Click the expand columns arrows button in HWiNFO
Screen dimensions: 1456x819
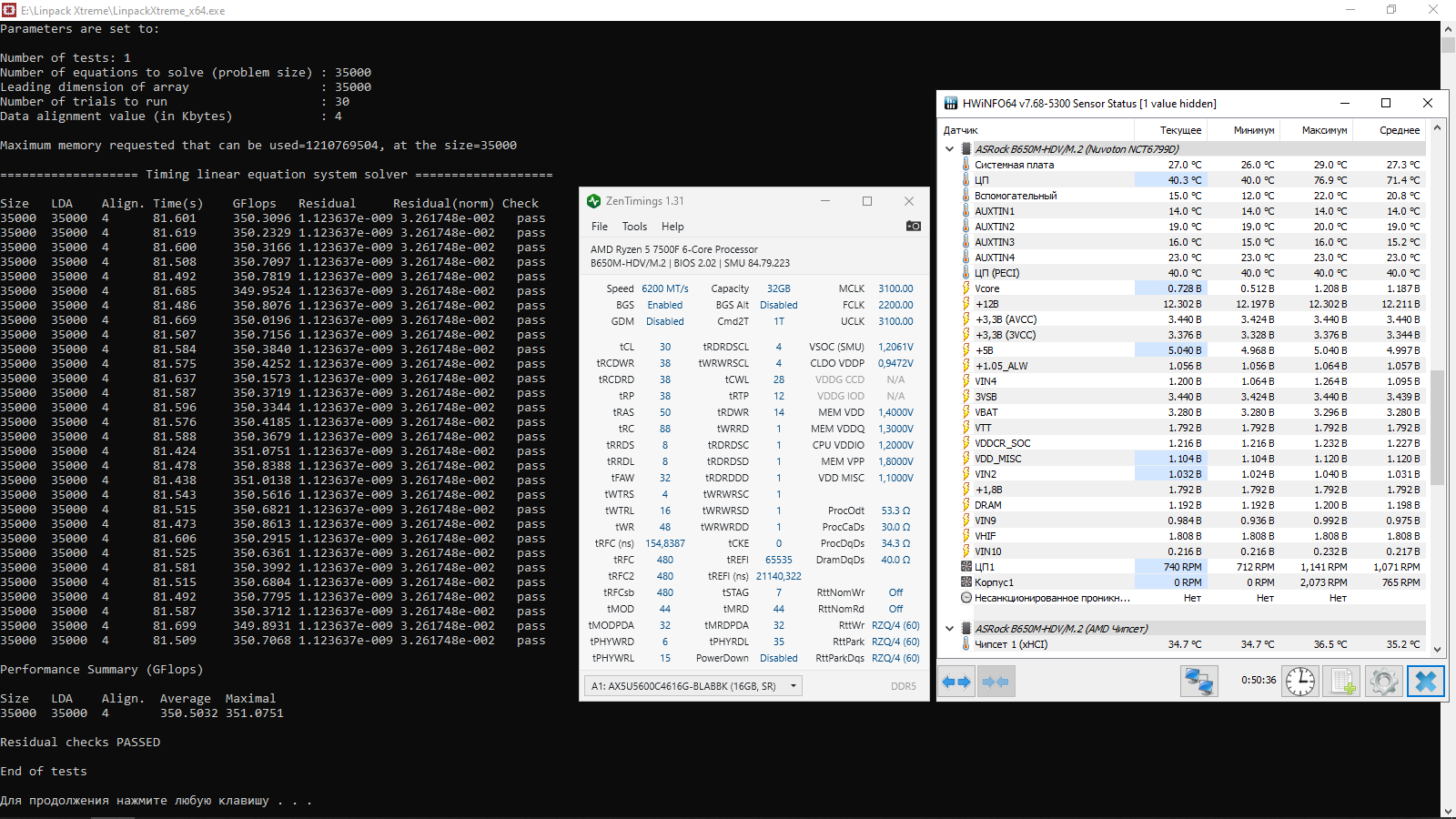click(x=956, y=682)
